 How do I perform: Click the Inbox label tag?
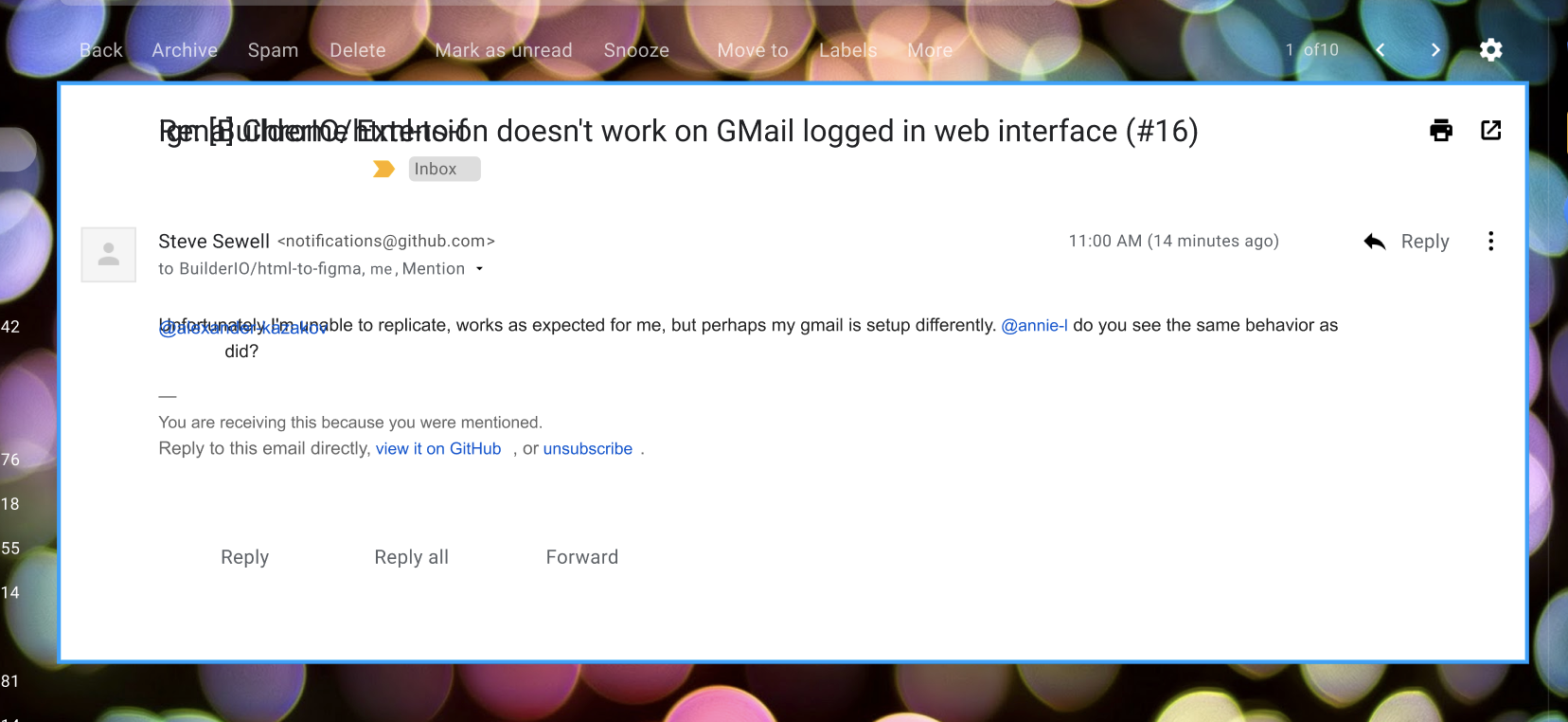pos(443,168)
